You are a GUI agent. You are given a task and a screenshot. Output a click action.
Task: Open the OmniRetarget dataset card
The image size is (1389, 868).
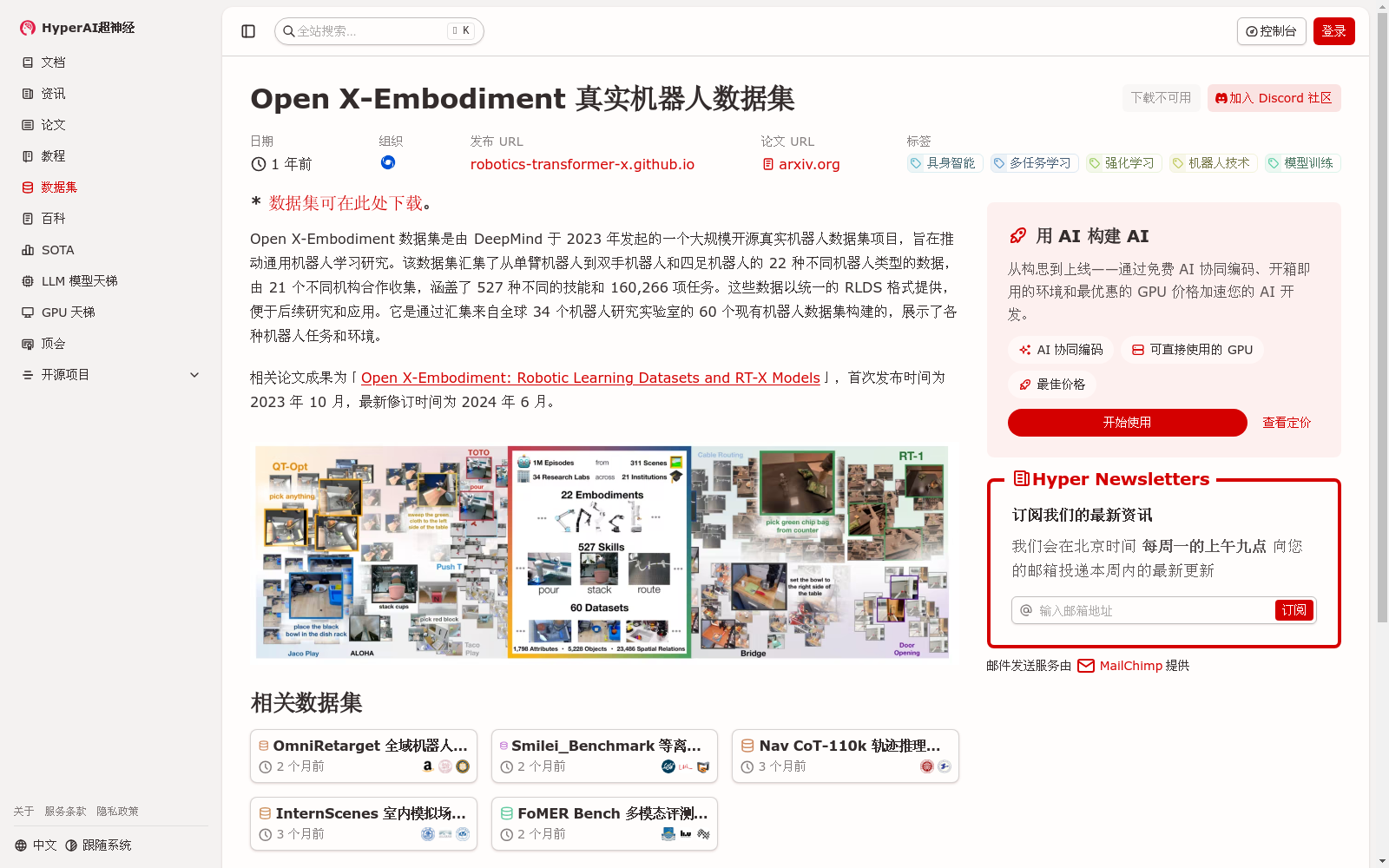click(x=364, y=756)
